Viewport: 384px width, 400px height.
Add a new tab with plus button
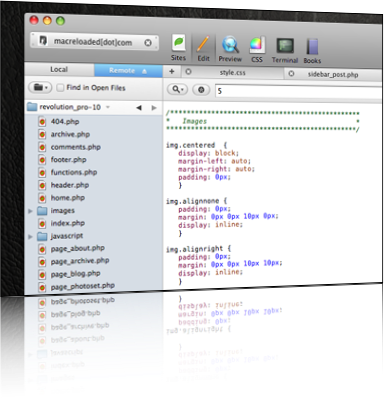click(x=172, y=71)
